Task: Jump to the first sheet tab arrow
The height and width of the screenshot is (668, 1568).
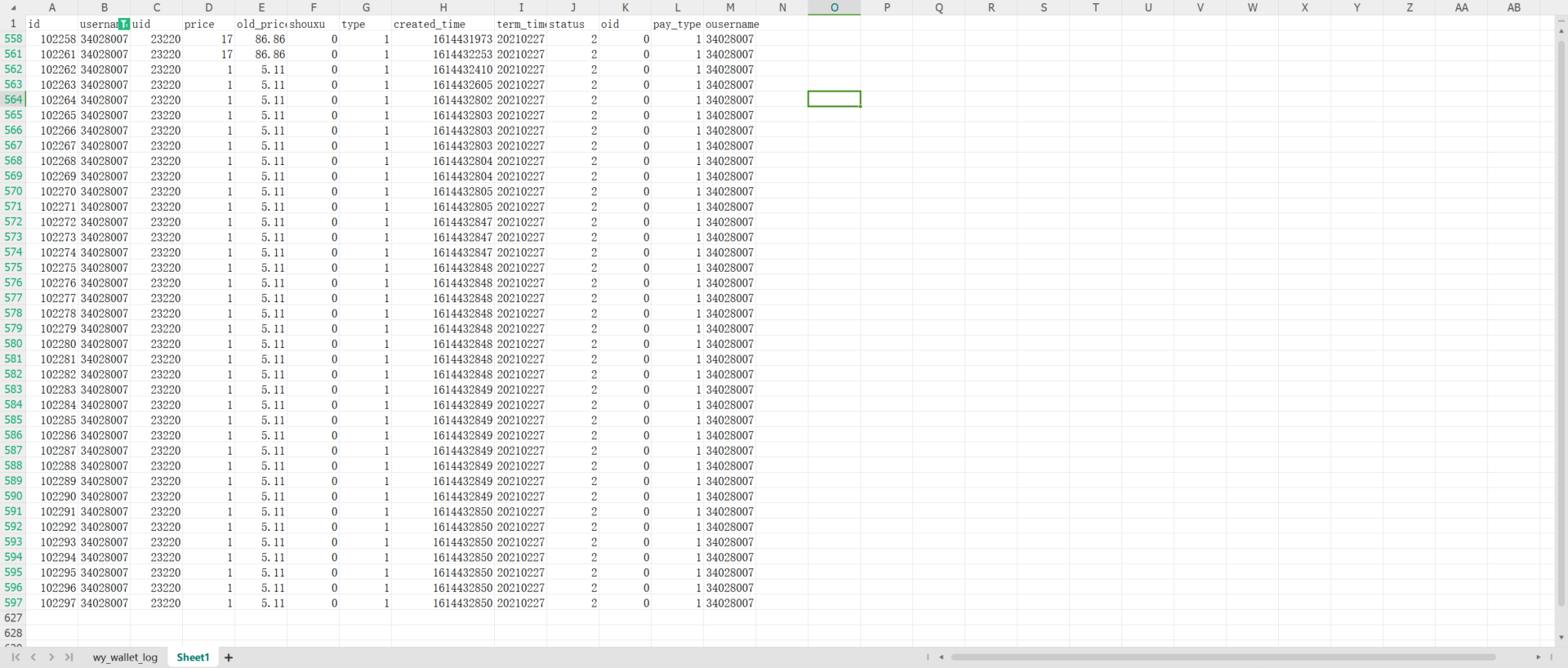Action: [x=16, y=657]
